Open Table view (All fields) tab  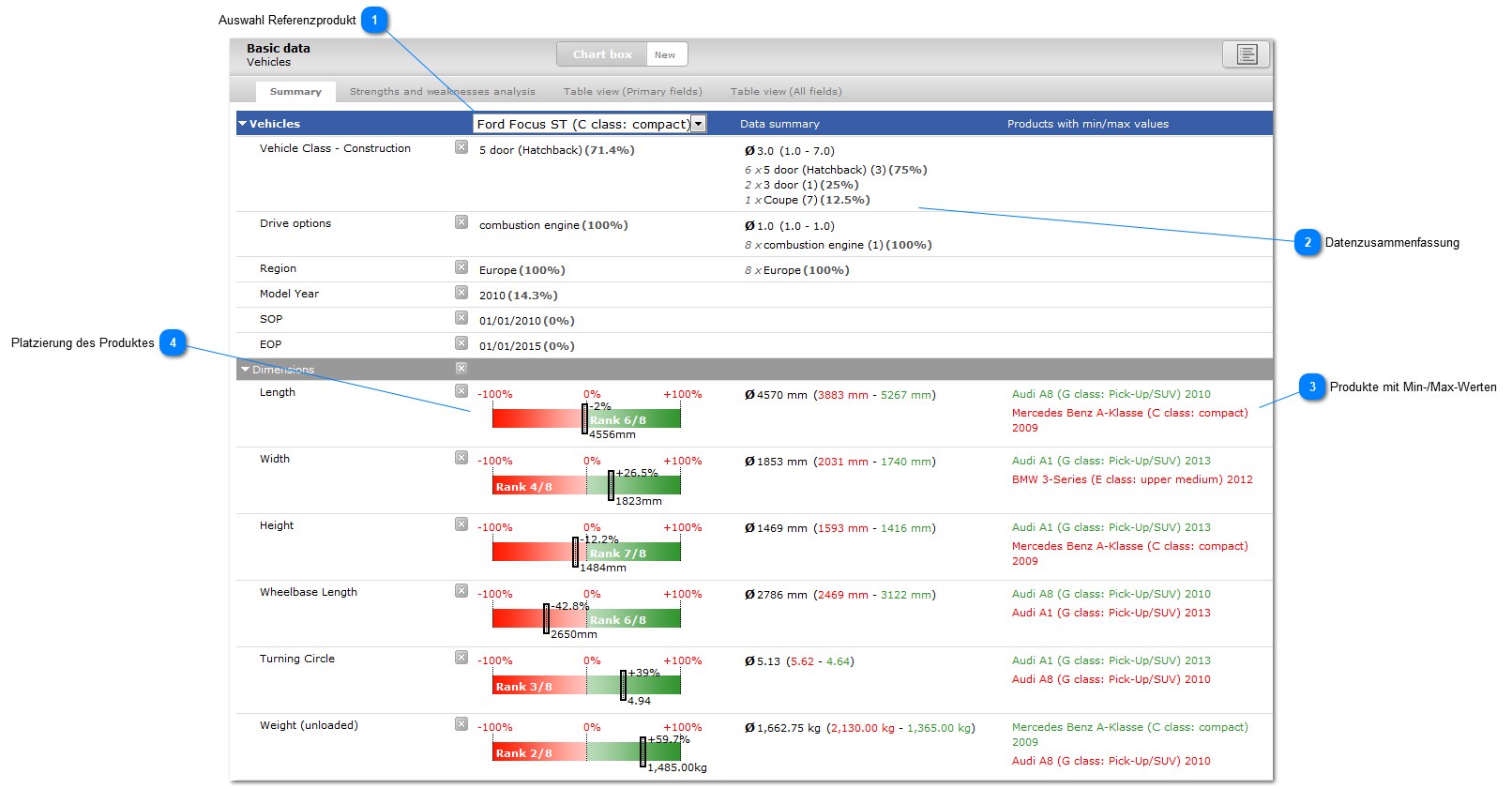pyautogui.click(x=786, y=92)
